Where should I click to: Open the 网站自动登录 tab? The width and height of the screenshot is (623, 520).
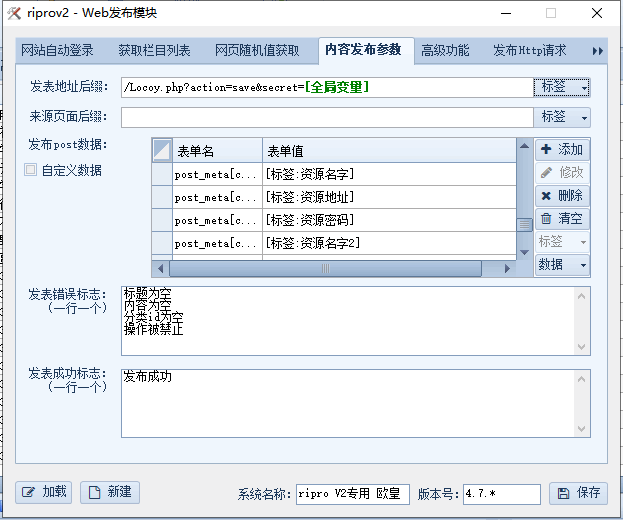[57, 50]
